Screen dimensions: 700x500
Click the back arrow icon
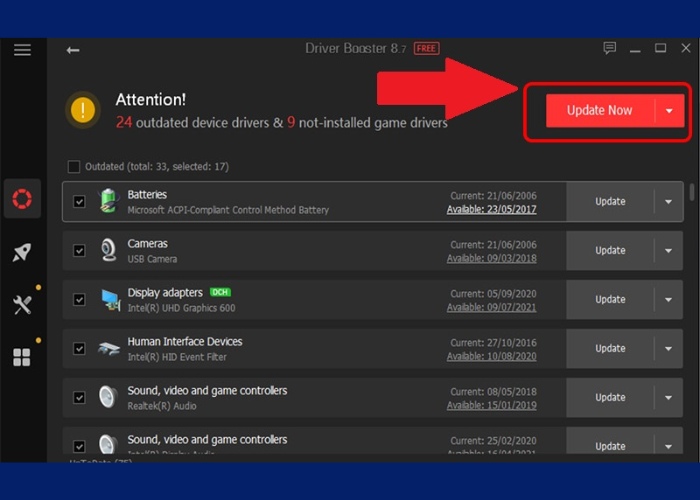pos(73,50)
